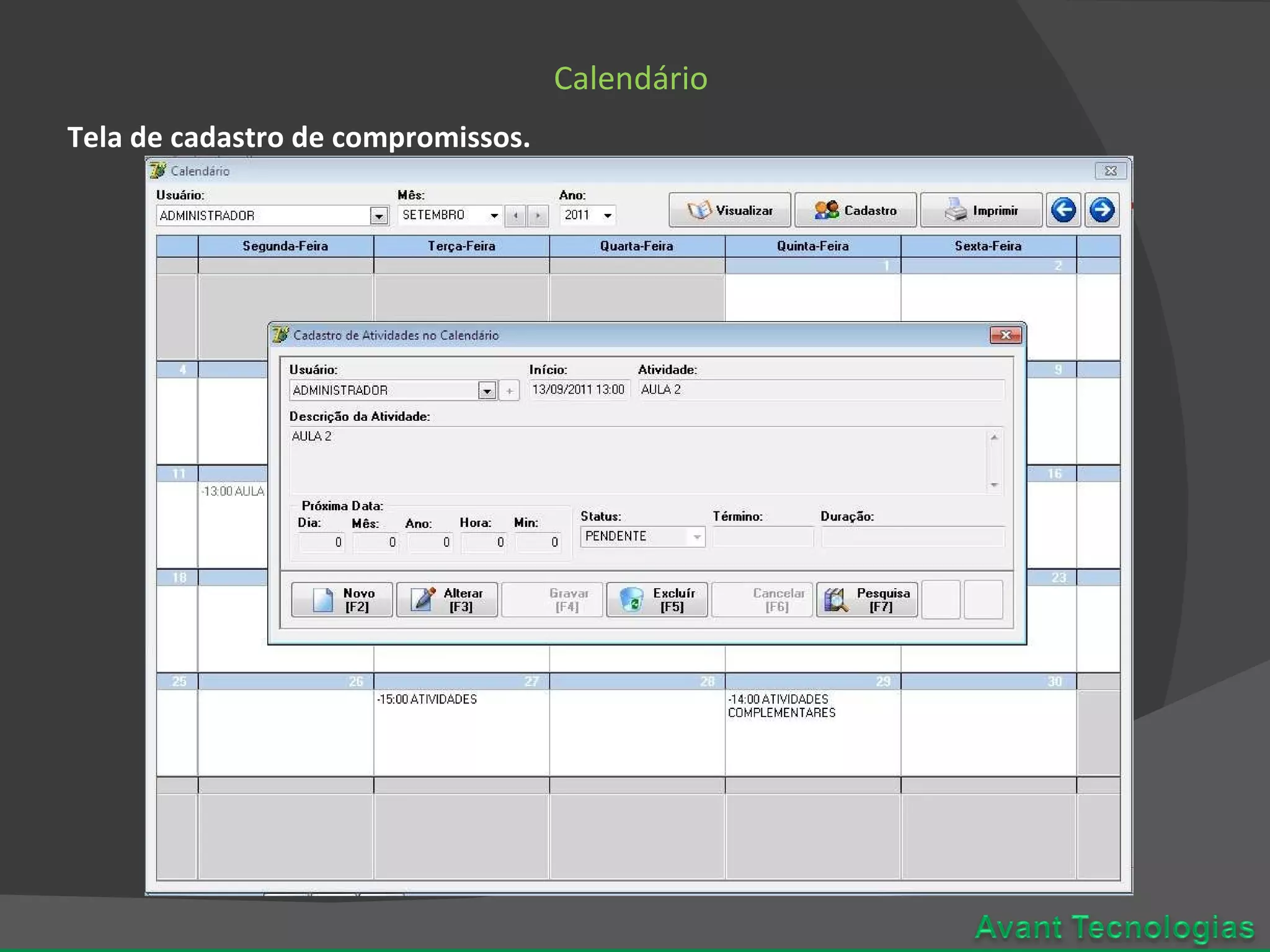Select the -15:00 ATIVIDADES entry on day 27
The image size is (1270, 952).
click(427, 699)
